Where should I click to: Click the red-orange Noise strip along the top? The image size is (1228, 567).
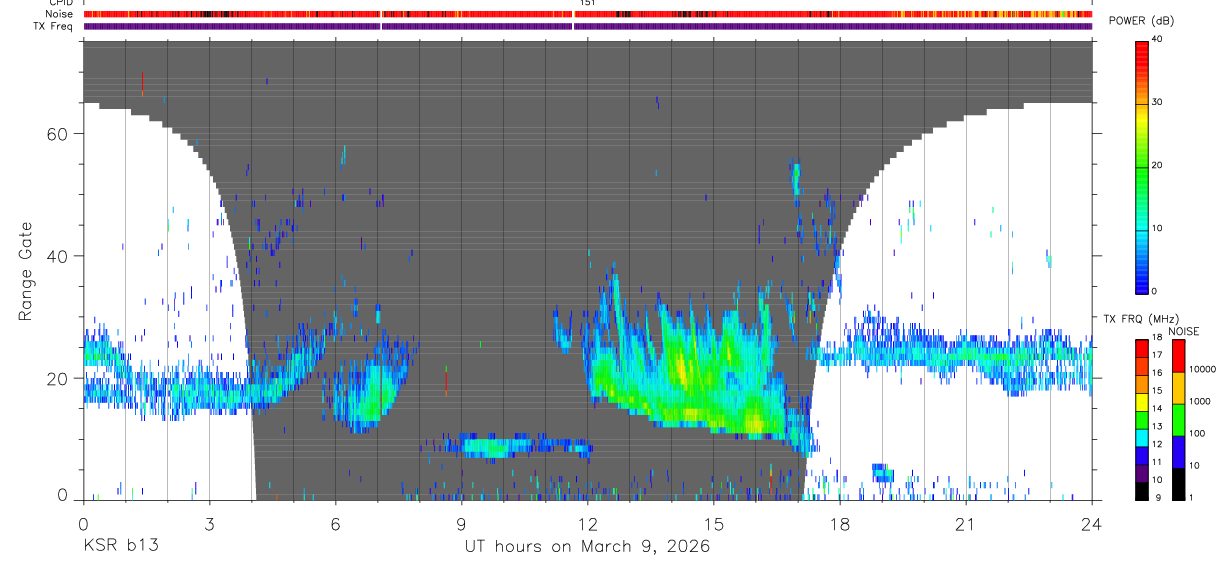pos(588,14)
